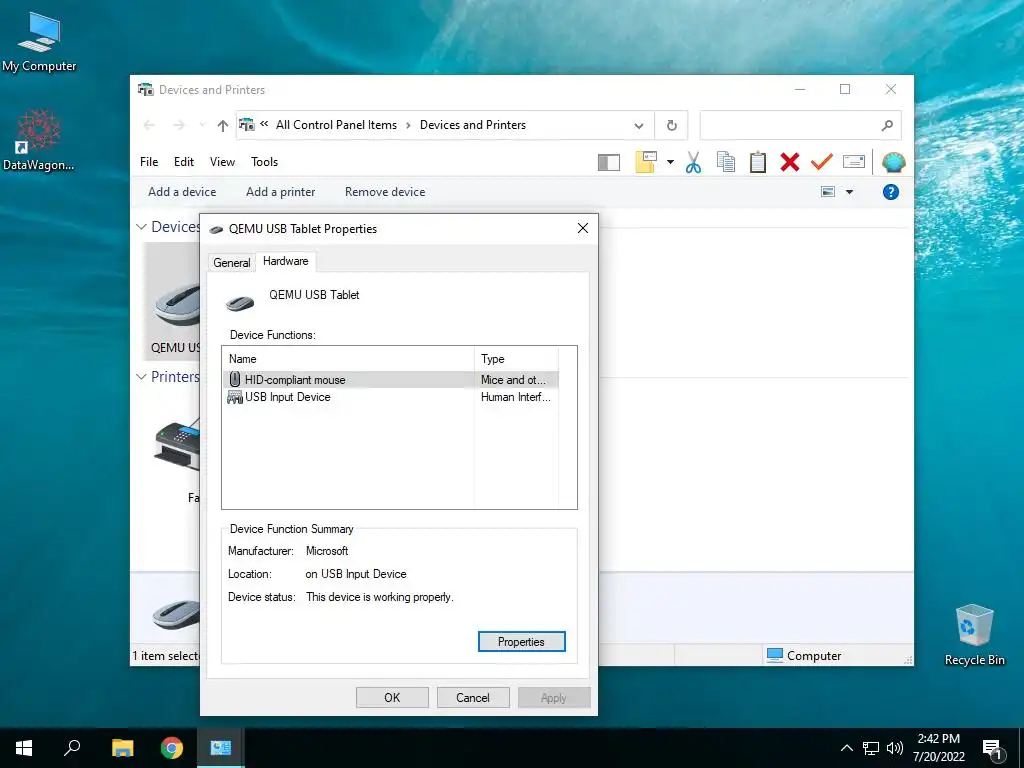The image size is (1024, 768).
Task: Open the View menu
Action: point(222,162)
